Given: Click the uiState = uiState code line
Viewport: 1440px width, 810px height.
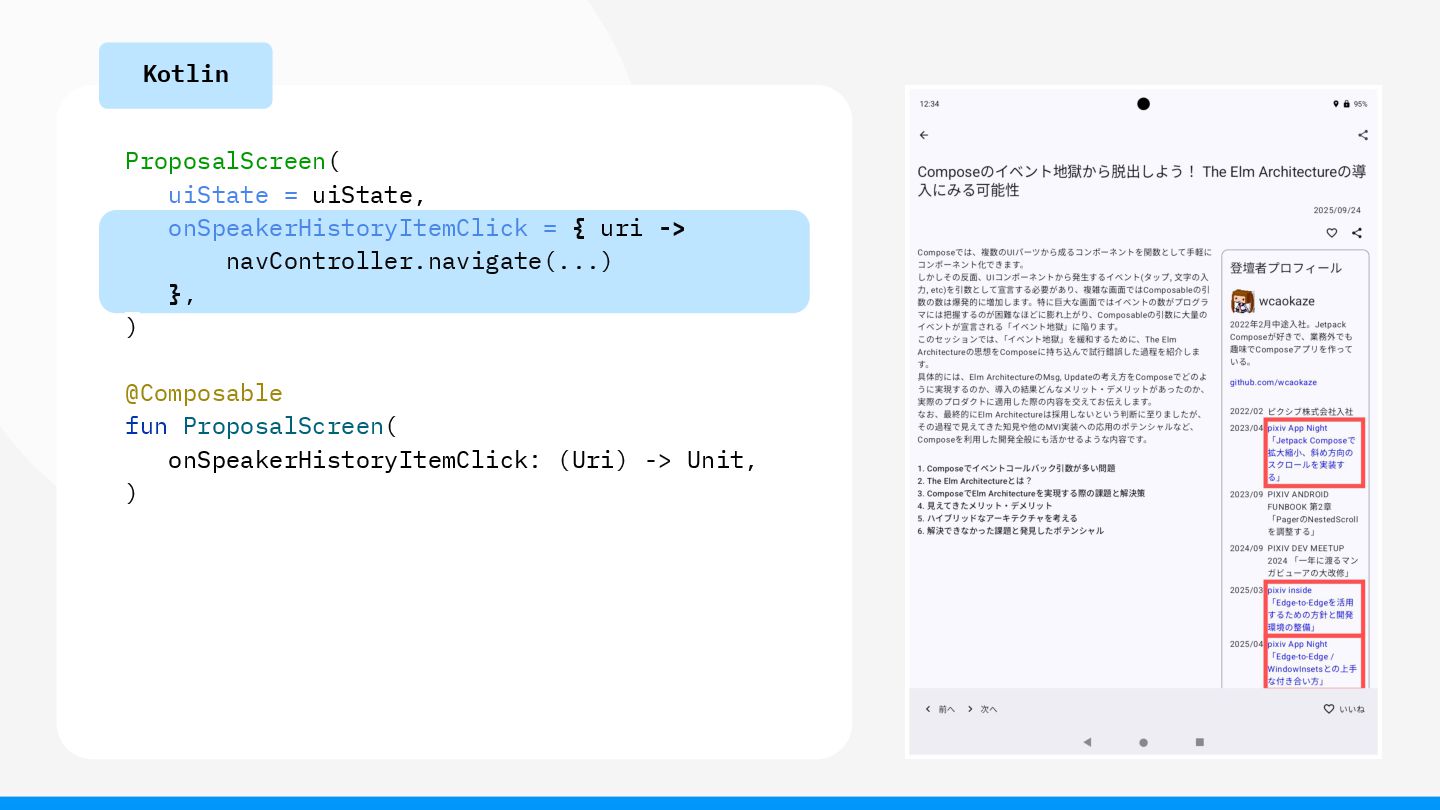Looking at the screenshot, I should pos(297,194).
